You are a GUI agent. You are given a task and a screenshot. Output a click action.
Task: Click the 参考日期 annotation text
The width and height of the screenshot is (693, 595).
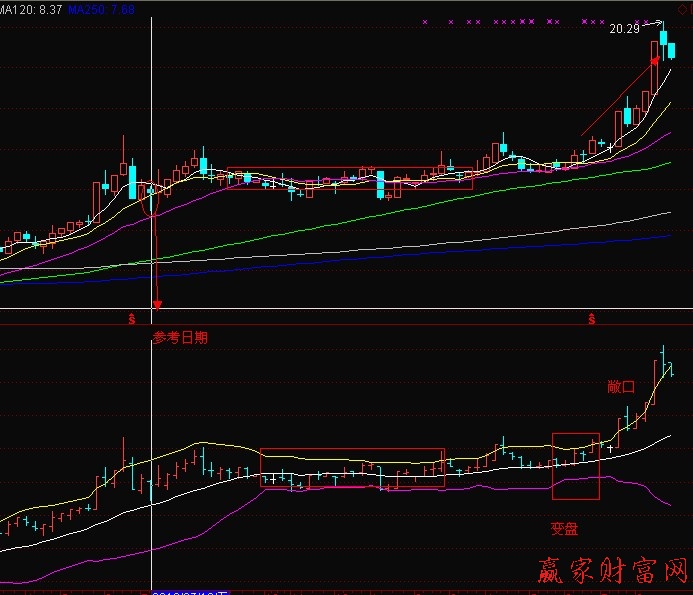(x=181, y=337)
